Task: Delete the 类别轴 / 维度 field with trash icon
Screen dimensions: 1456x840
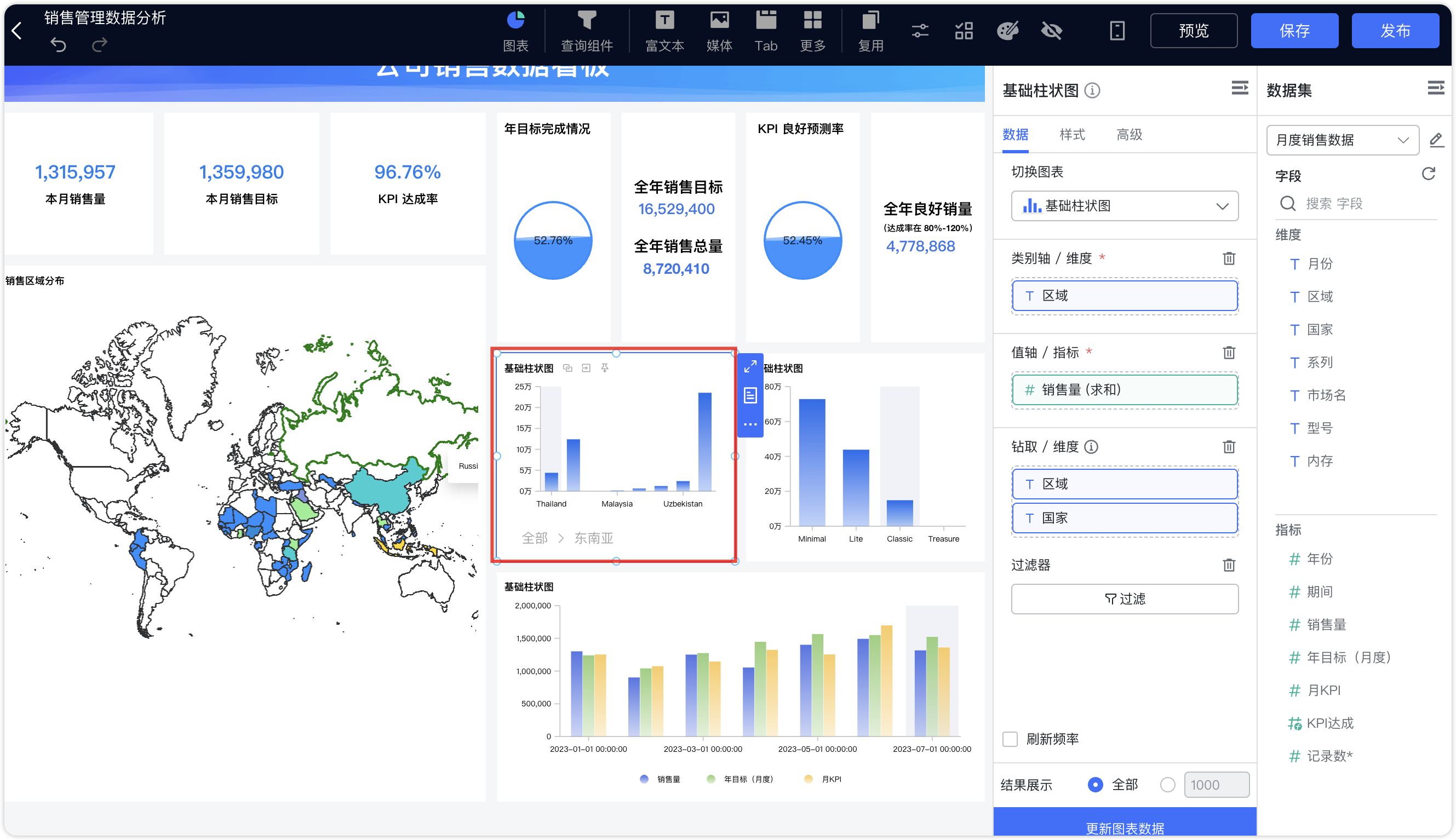Action: (x=1229, y=258)
